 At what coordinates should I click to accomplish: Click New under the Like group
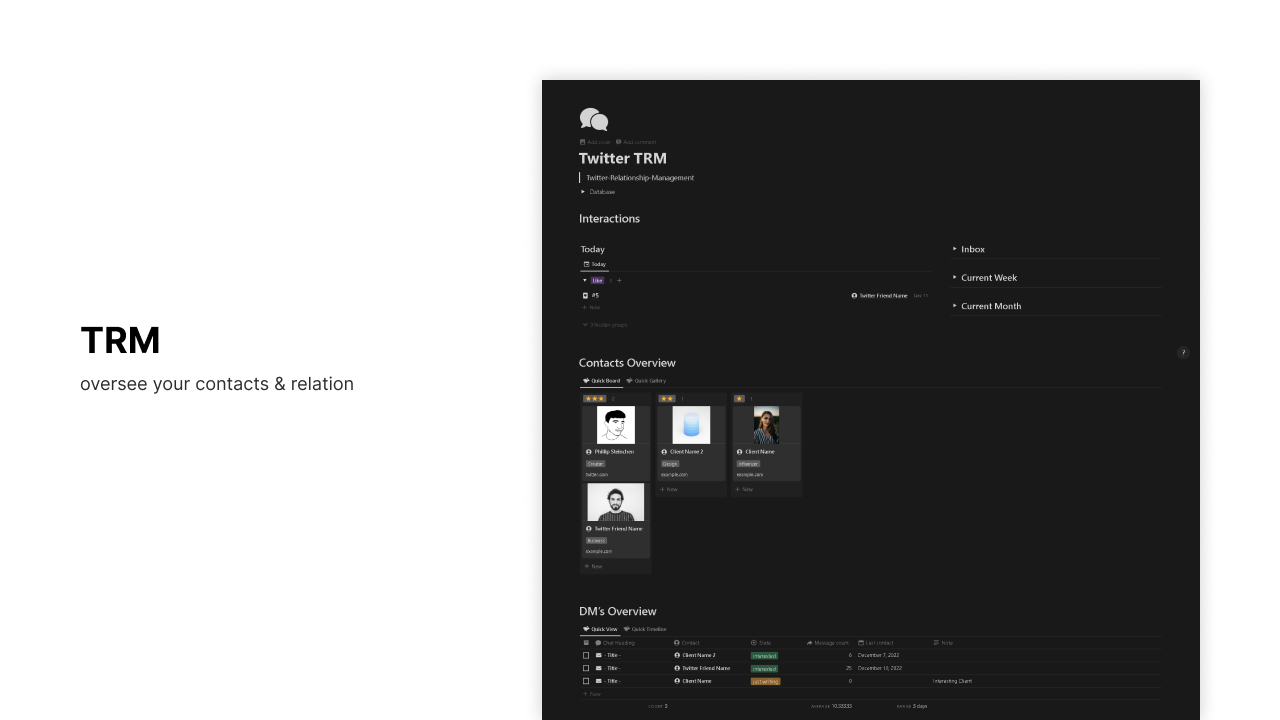click(592, 308)
